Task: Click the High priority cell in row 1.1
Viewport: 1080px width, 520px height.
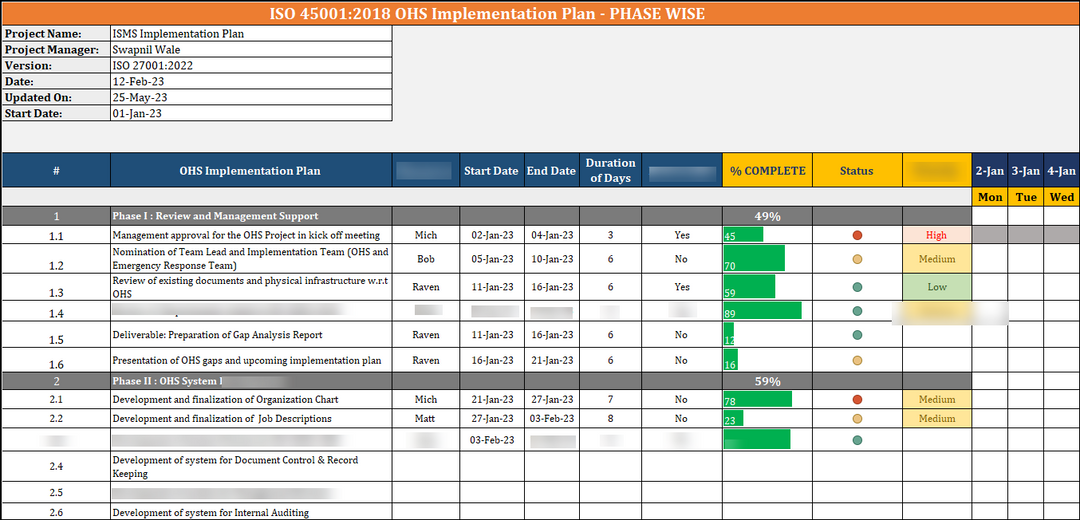Action: (937, 235)
